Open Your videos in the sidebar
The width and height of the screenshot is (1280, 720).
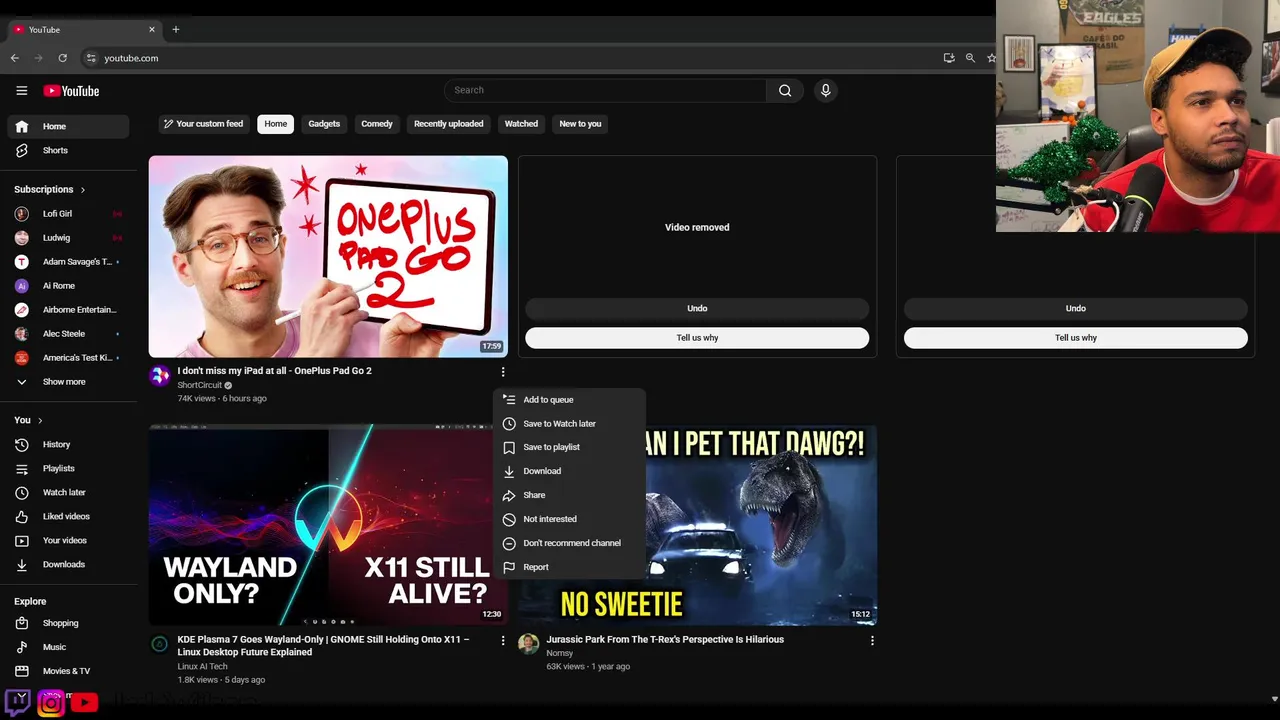[68, 540]
